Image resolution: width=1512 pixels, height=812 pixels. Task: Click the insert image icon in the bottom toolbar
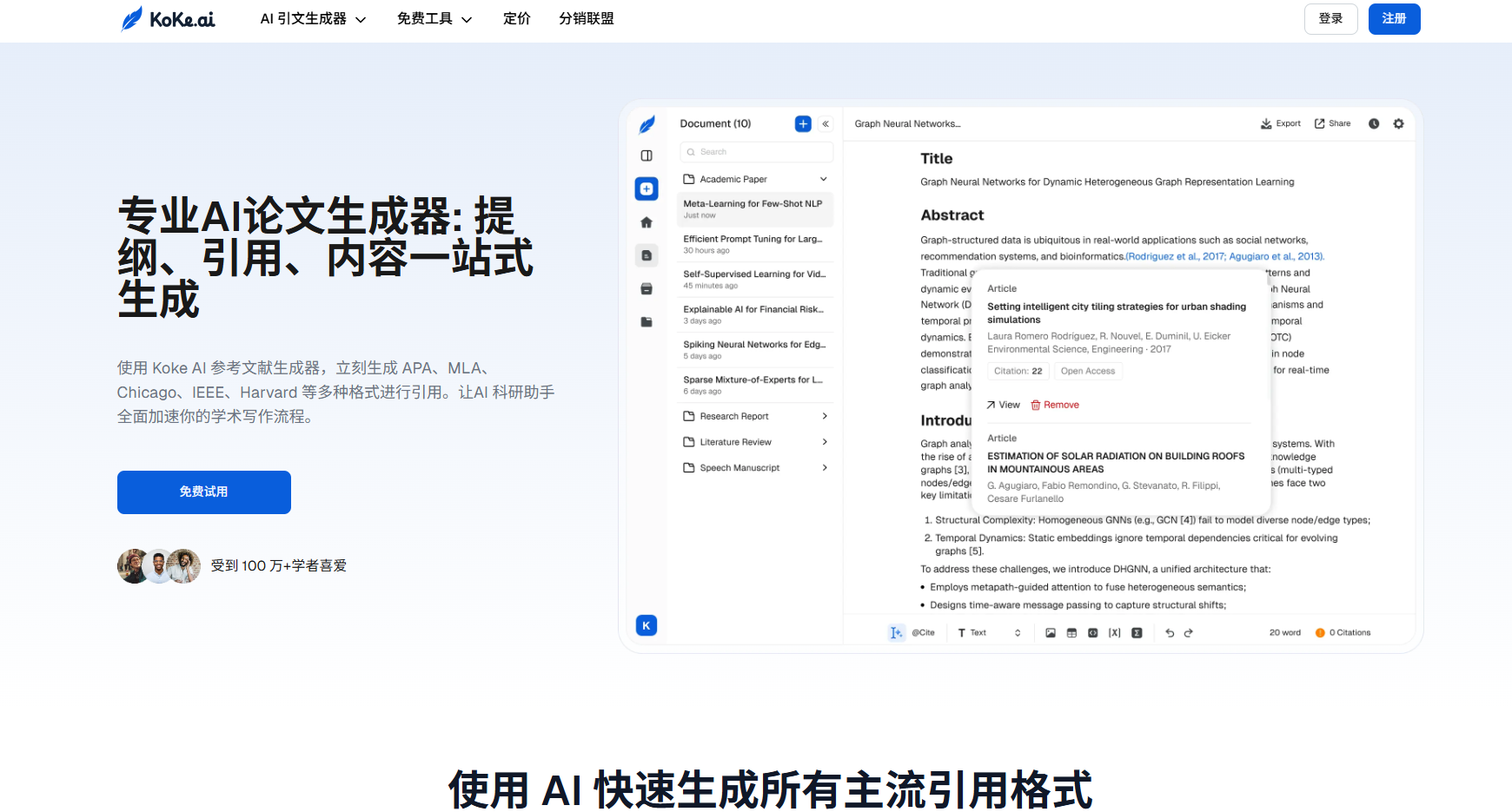[1051, 633]
